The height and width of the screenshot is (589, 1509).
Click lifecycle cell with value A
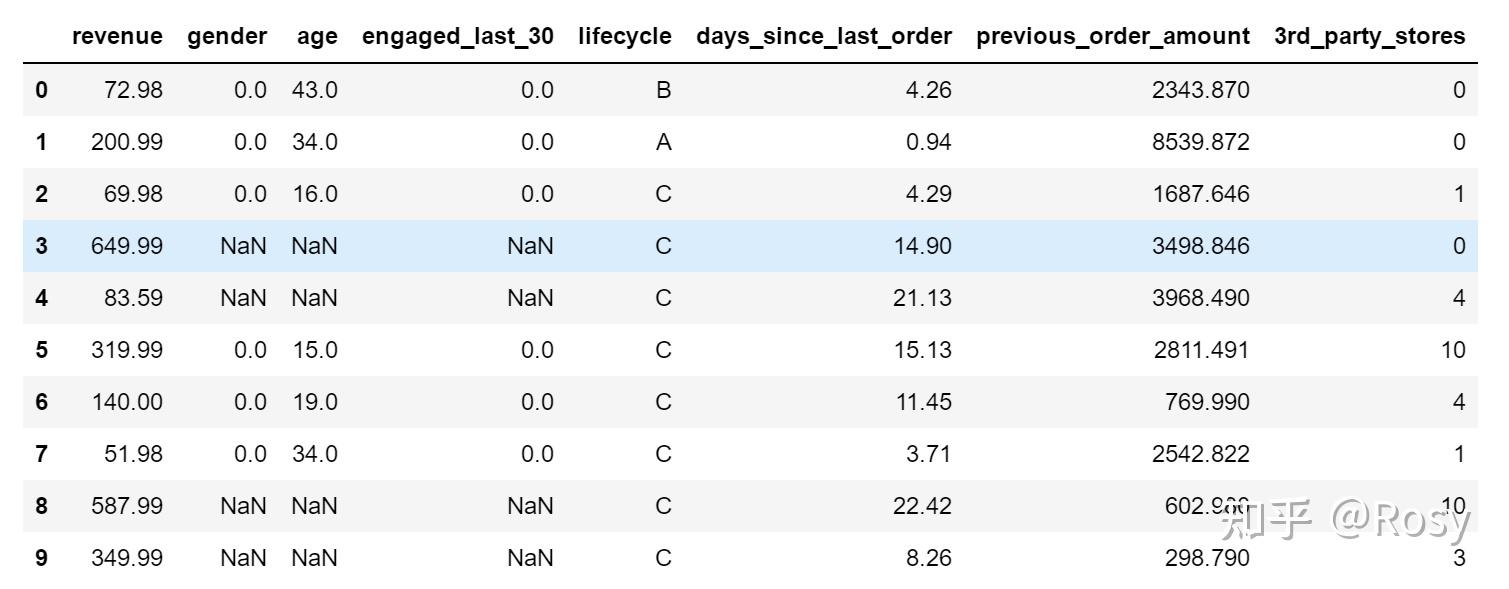pos(663,142)
